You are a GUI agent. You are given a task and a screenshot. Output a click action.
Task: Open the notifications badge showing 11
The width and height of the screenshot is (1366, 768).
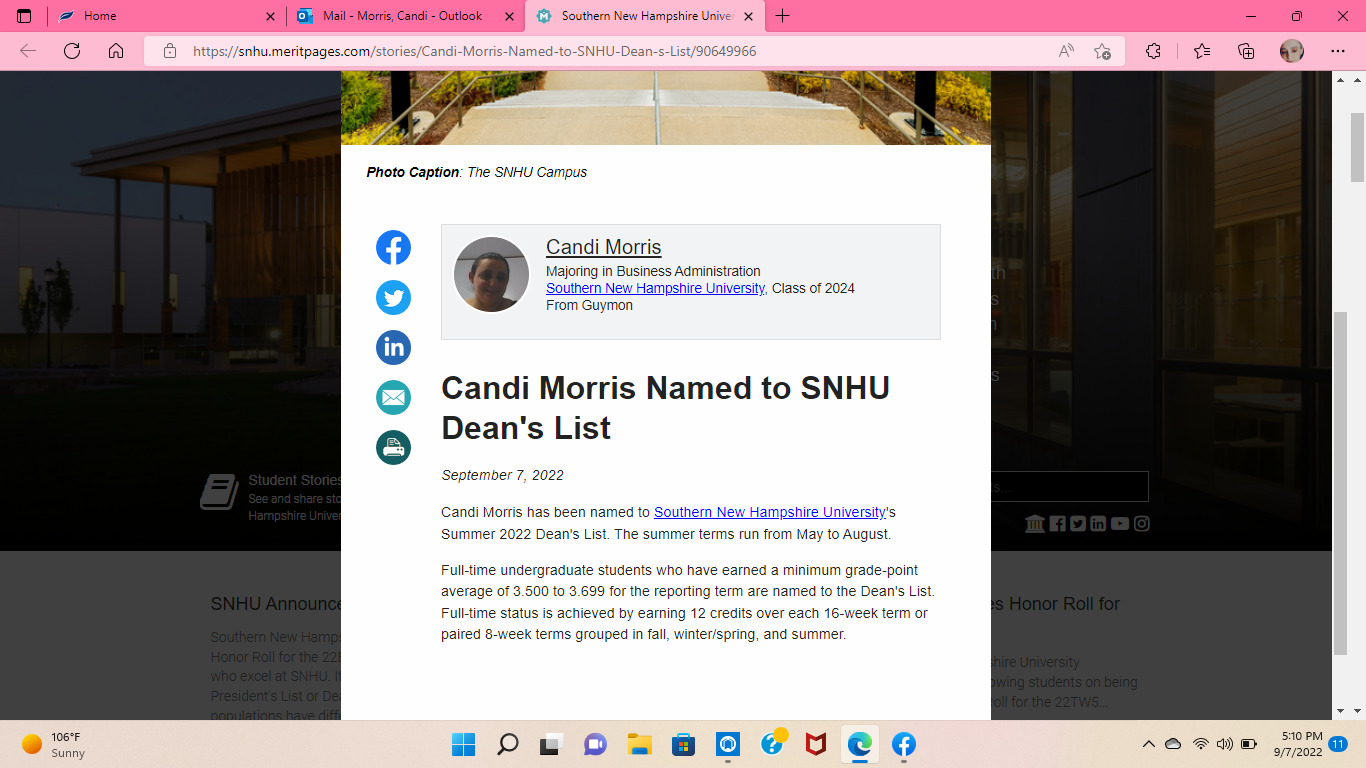pyautogui.click(x=1338, y=744)
